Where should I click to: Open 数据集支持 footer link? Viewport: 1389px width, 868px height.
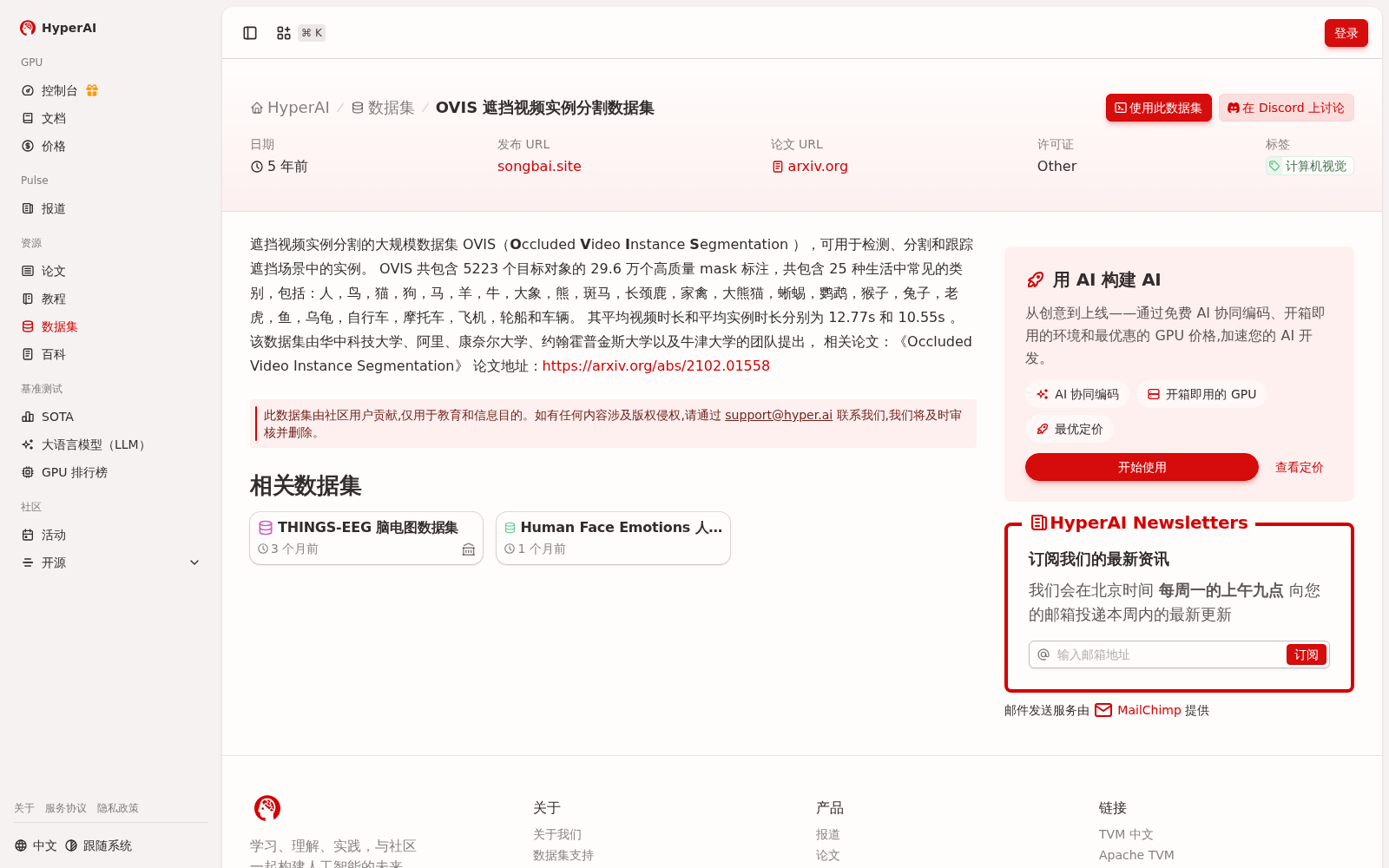coord(563,855)
